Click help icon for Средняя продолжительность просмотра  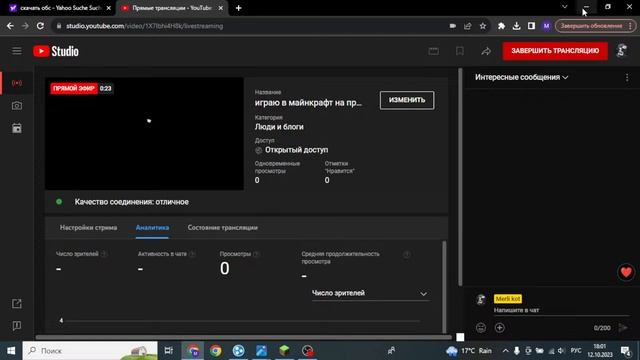(x=407, y=255)
